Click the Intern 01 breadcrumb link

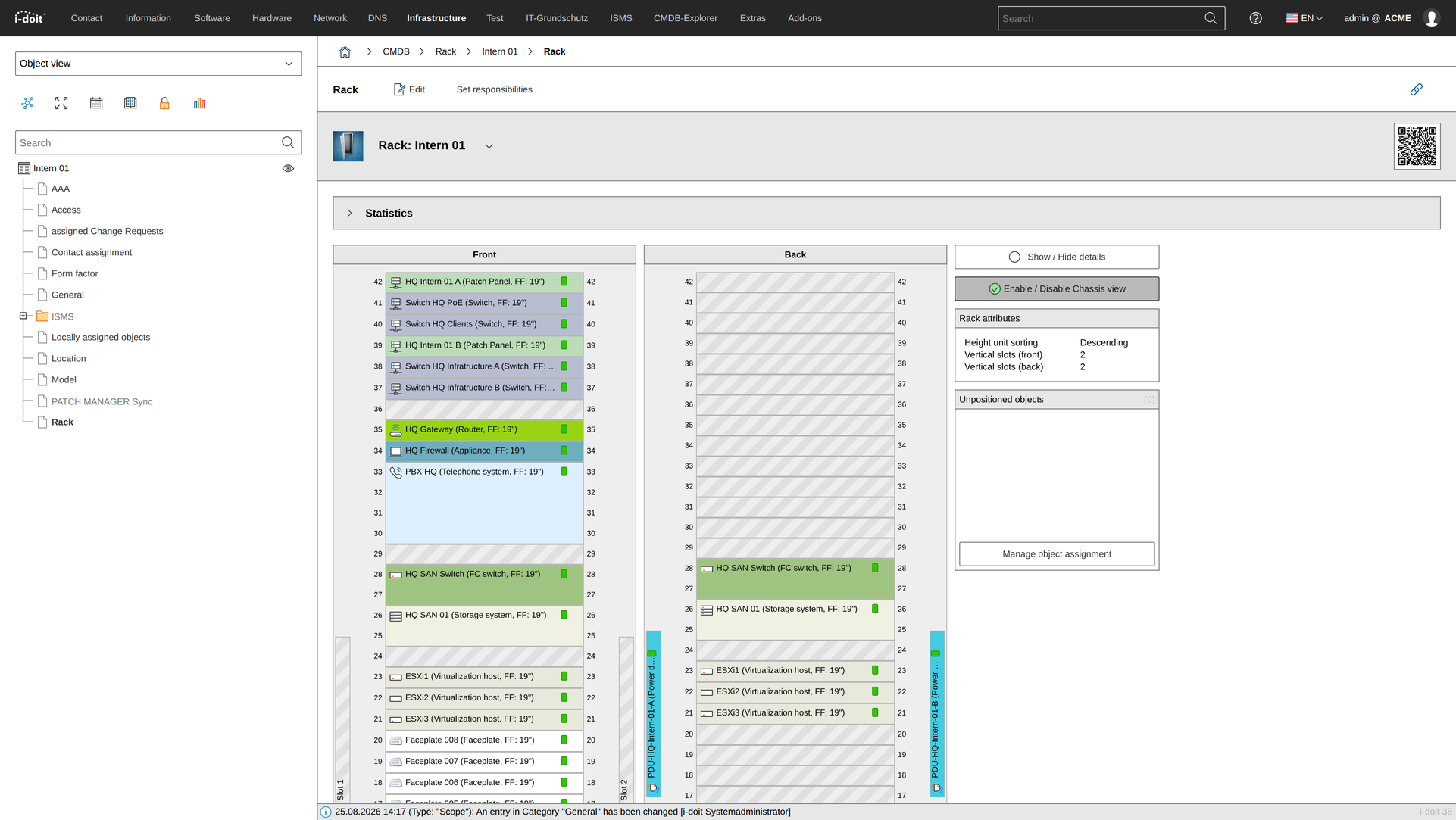click(x=499, y=51)
